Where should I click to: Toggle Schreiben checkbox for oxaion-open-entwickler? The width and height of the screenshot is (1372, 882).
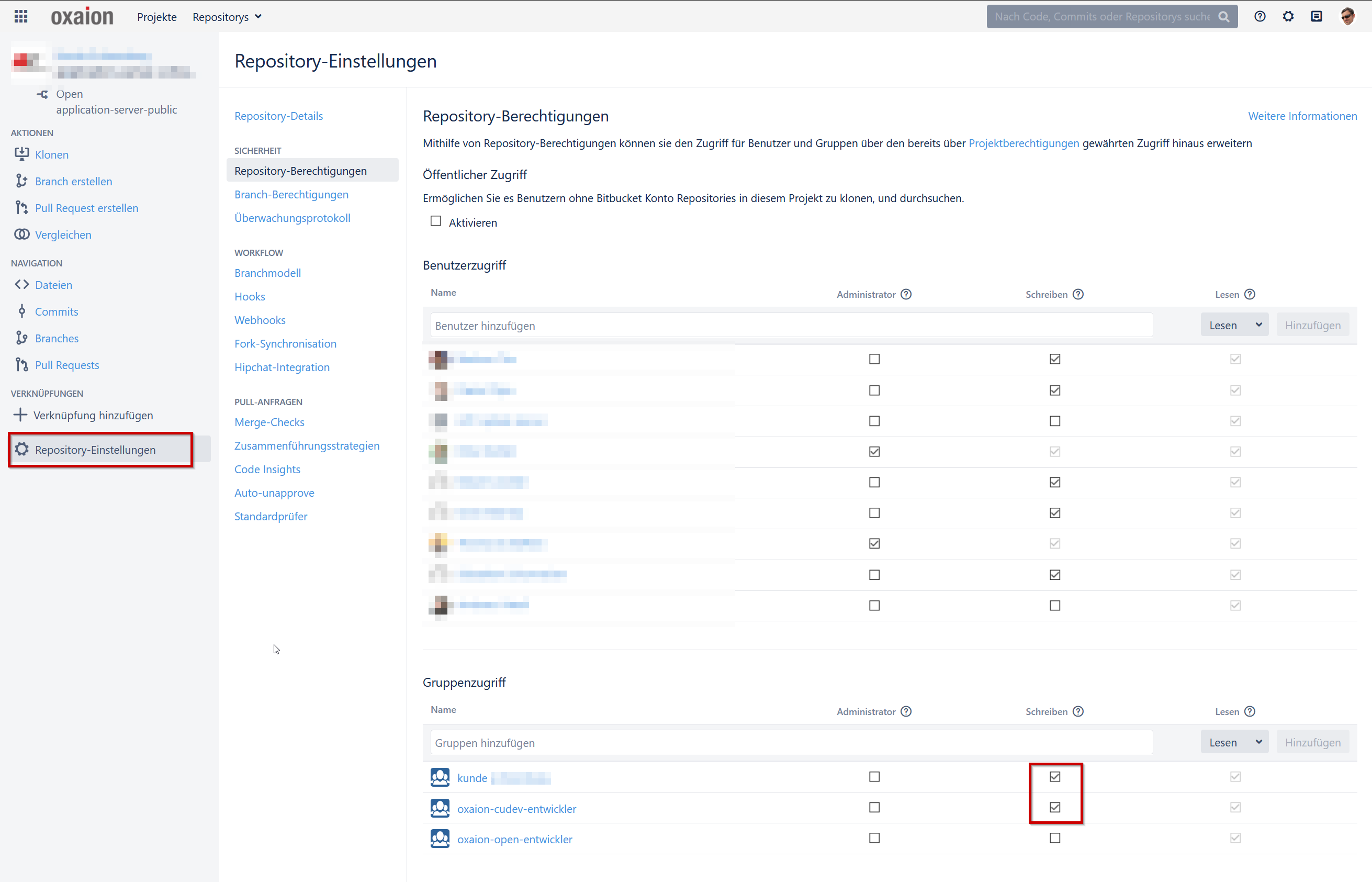point(1055,838)
